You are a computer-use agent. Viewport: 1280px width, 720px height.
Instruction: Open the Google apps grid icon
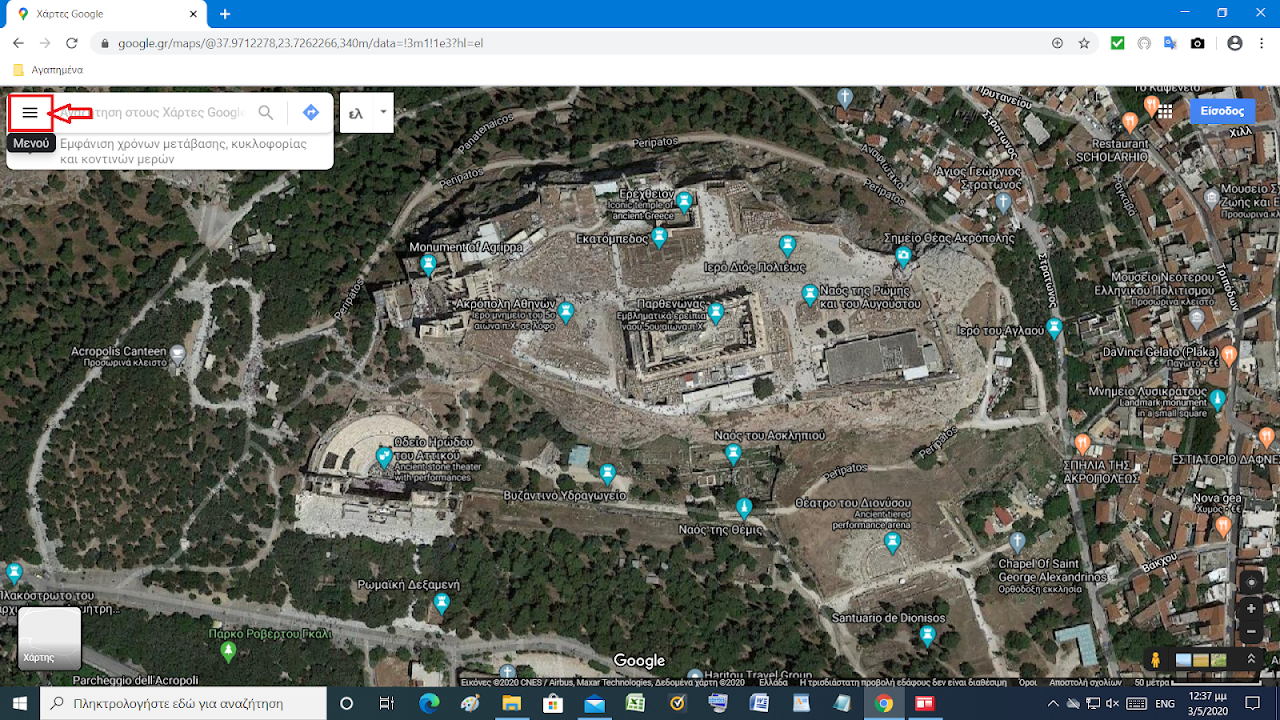coord(1165,111)
